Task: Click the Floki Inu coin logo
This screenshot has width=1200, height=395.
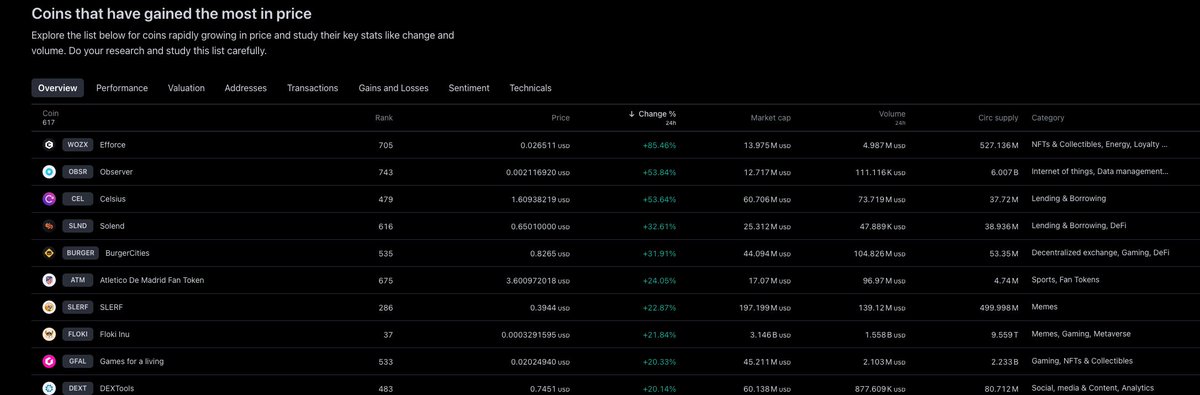Action: (x=48, y=334)
